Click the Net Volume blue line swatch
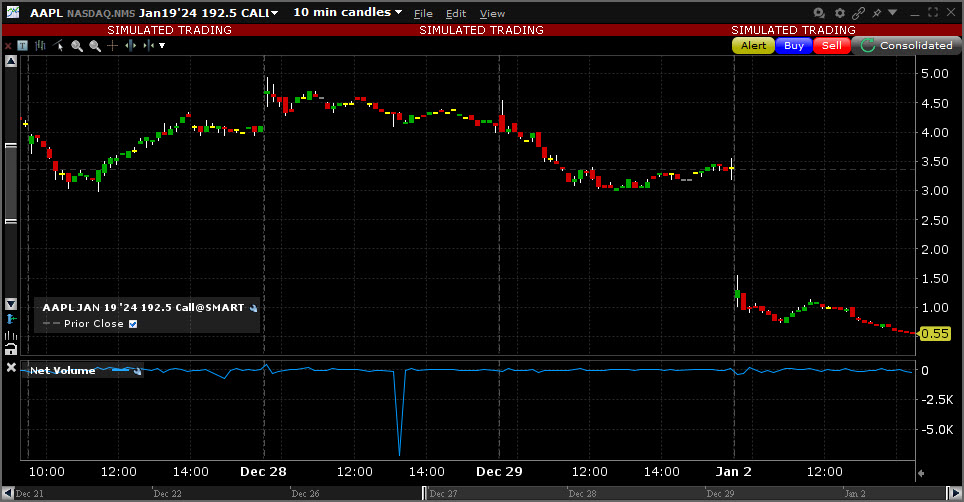 pyautogui.click(x=120, y=370)
